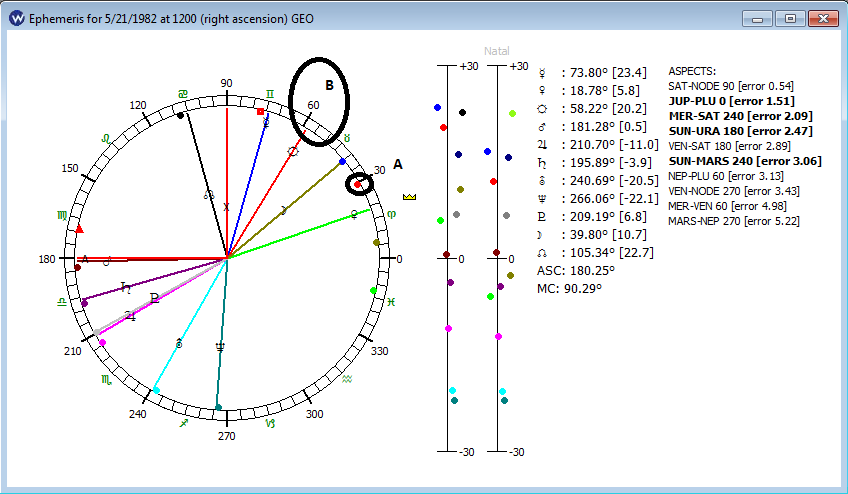
Task: Select the 'SUN-MARS 240 [error 3.06]' aspect
Action: click(x=745, y=161)
